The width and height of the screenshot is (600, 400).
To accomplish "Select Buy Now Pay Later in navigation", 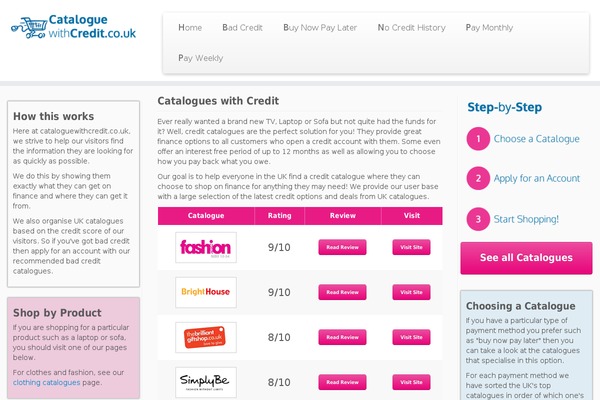I will coord(320,28).
